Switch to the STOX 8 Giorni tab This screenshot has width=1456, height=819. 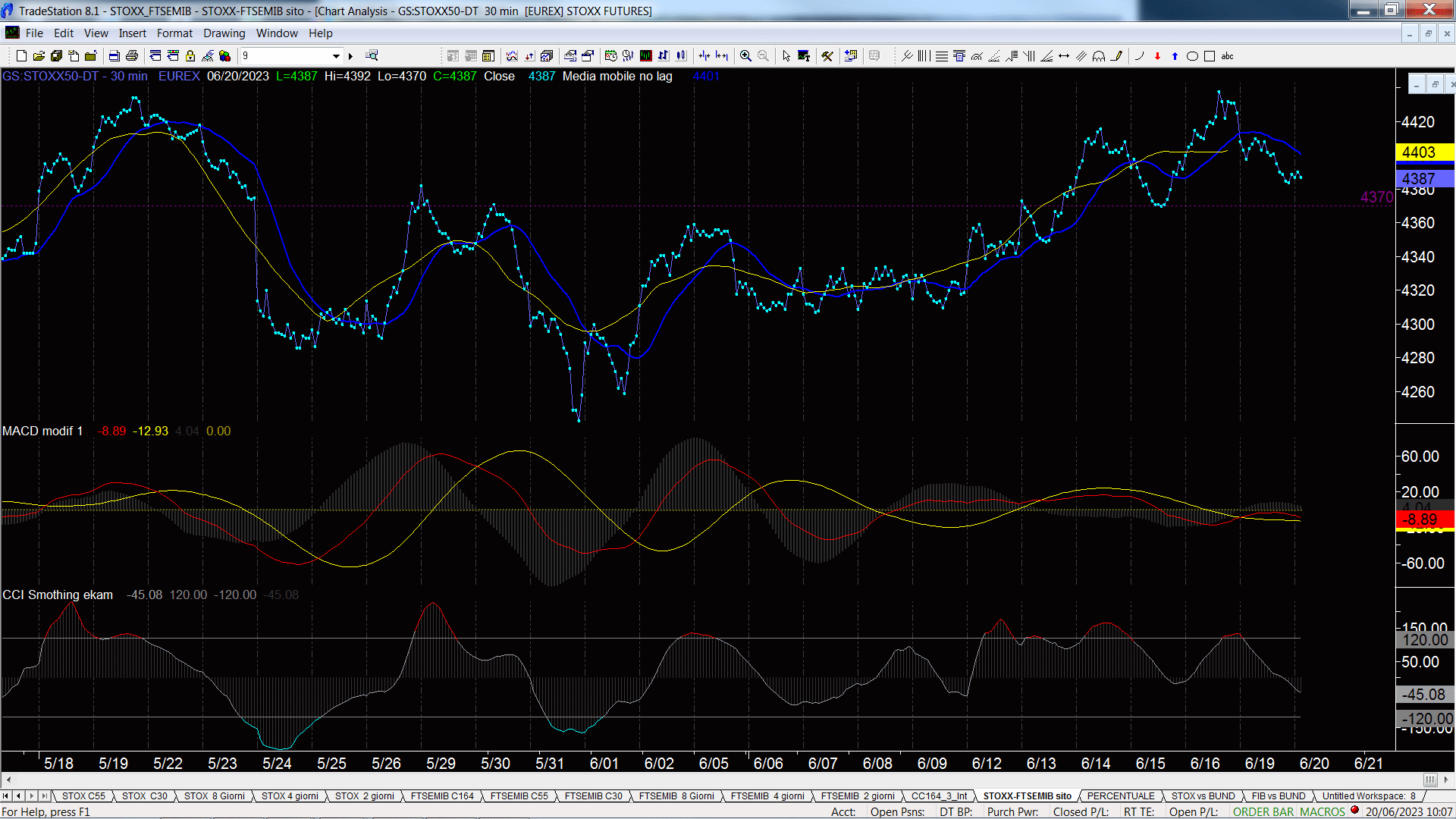pos(215,796)
